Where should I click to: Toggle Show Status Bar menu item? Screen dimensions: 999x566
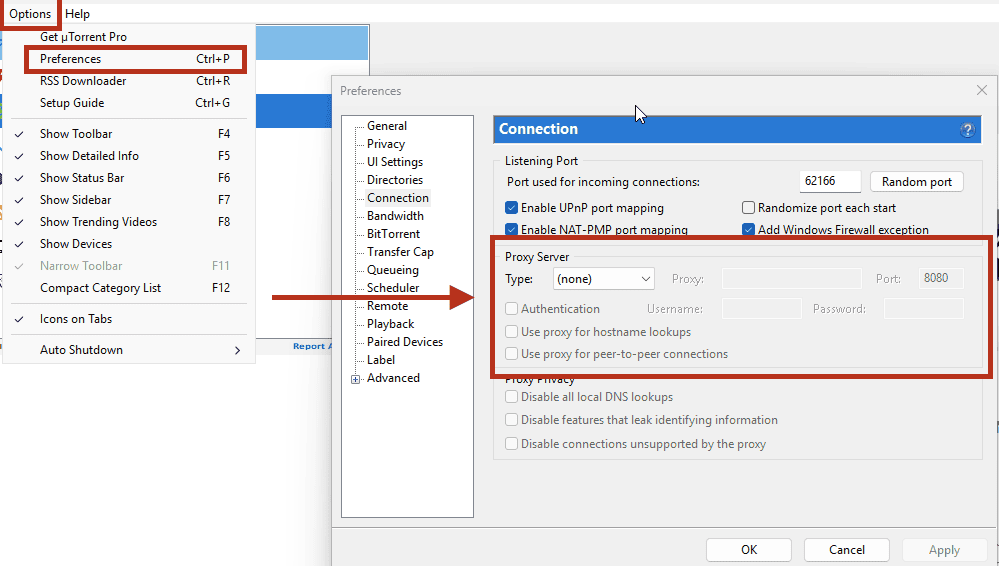click(x=129, y=178)
